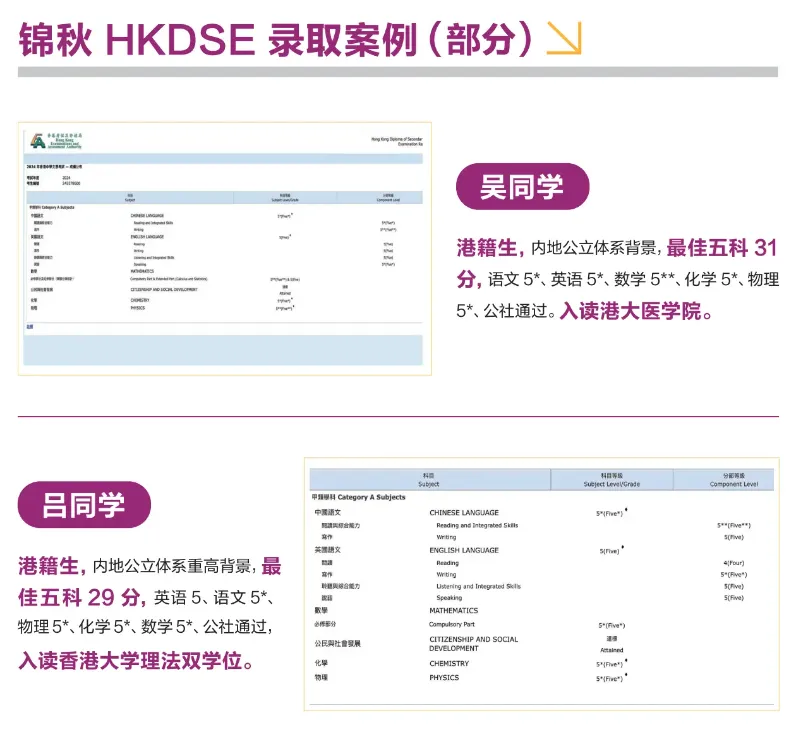Click 'Reading and Integrated Skills' in lower transcript
The height and width of the screenshot is (730, 809).
tap(477, 526)
